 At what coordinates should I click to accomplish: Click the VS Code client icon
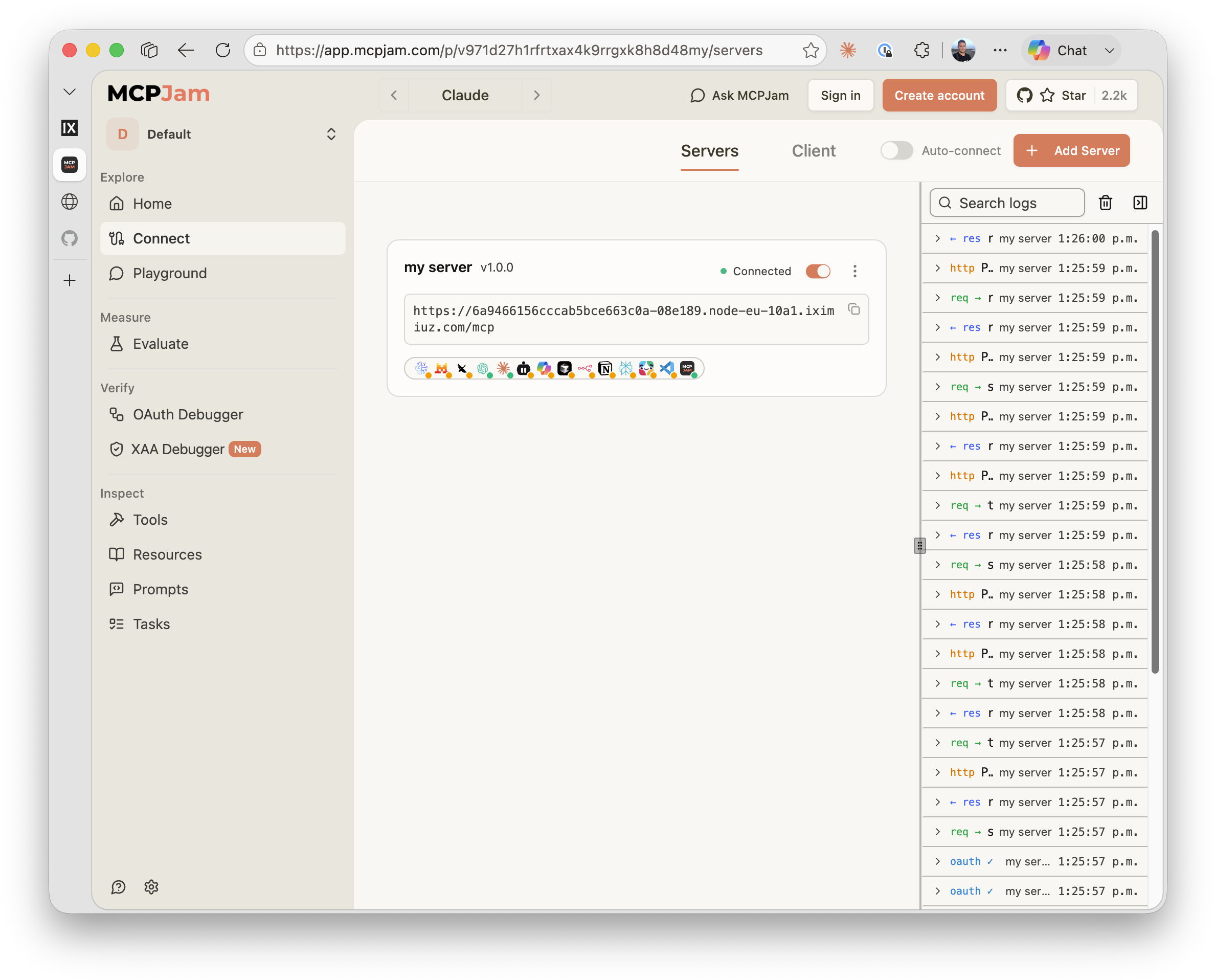click(666, 369)
